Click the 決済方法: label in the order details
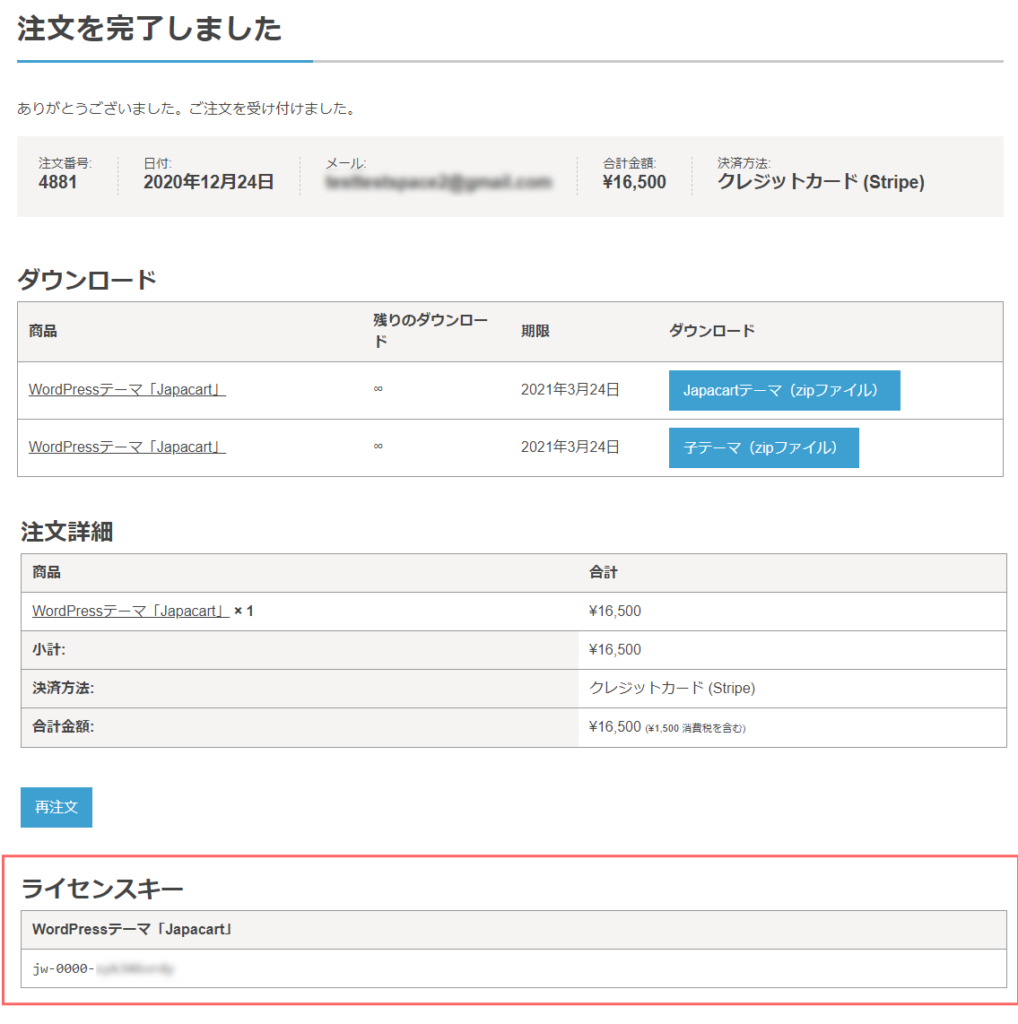This screenshot has height=1024, width=1018. [x=63, y=688]
